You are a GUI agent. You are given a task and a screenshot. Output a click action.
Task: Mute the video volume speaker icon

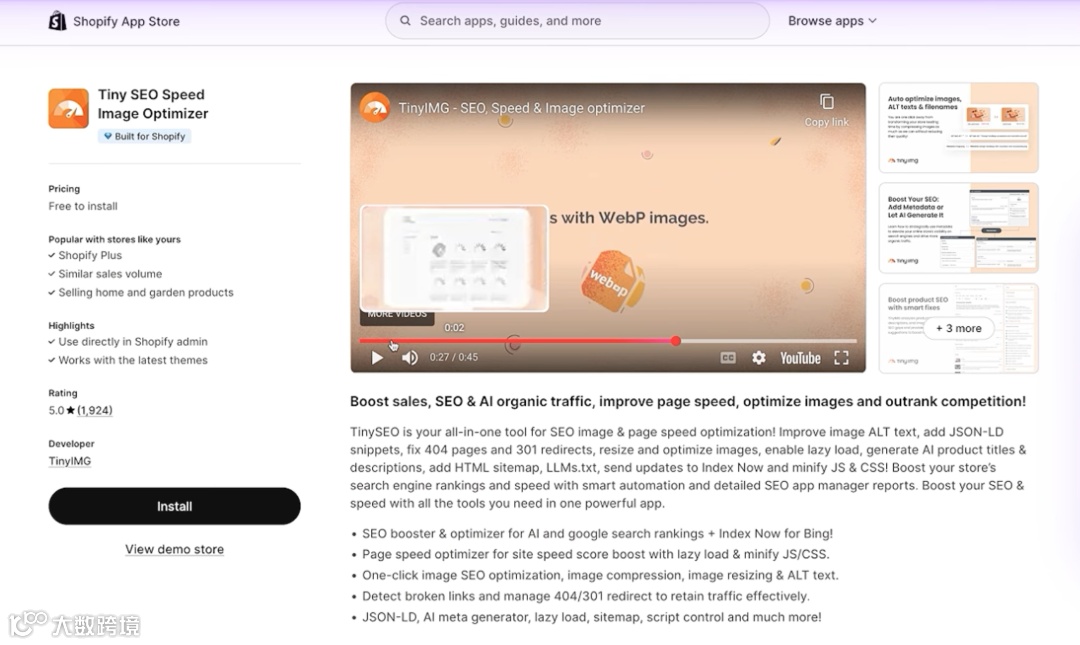(410, 358)
